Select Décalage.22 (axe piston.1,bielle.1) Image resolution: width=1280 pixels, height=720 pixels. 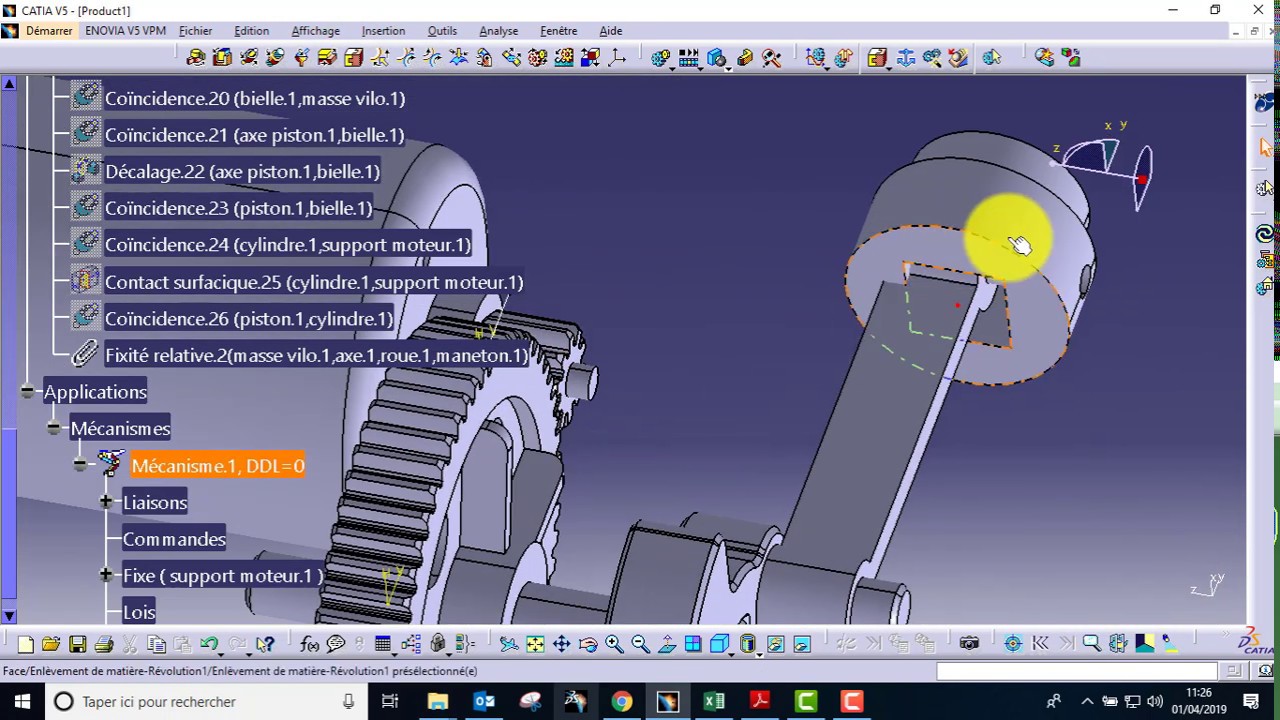pyautogui.click(x=242, y=171)
